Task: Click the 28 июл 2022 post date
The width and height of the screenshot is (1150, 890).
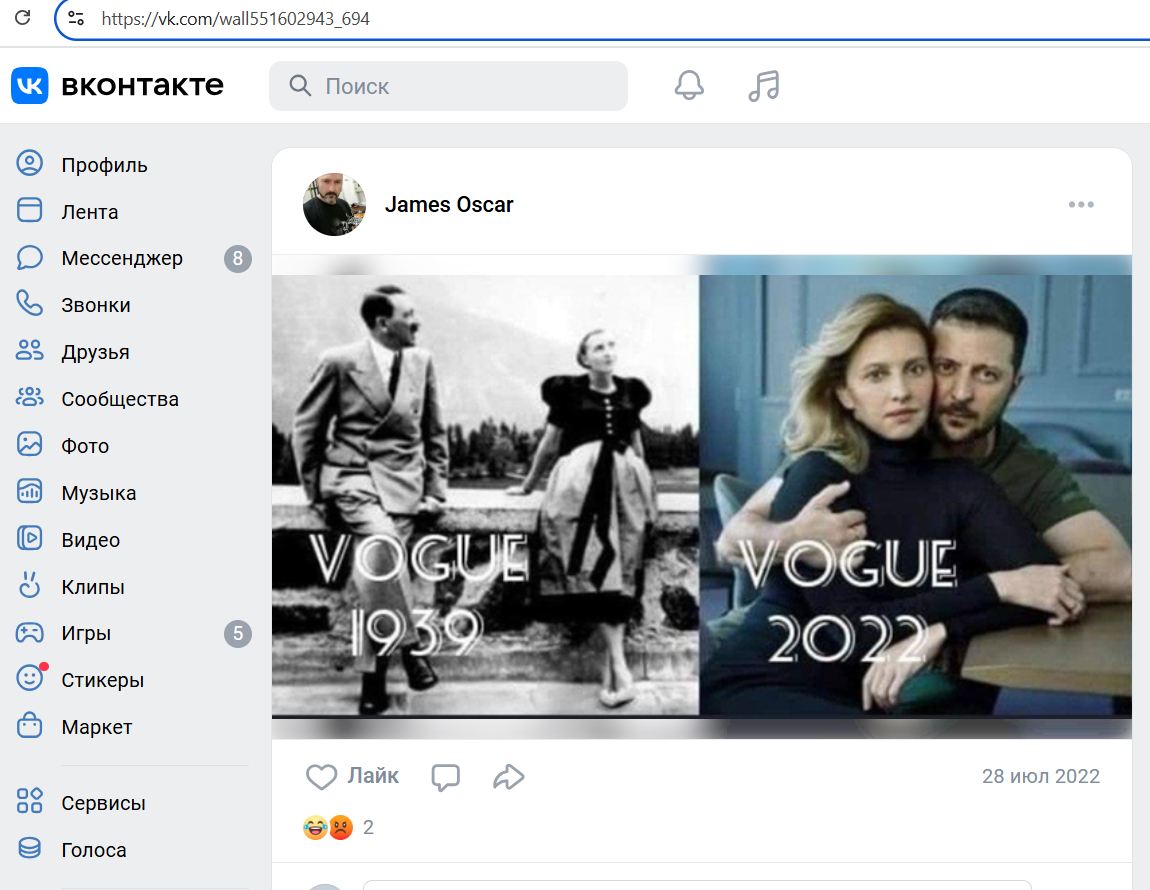Action: pos(1040,777)
